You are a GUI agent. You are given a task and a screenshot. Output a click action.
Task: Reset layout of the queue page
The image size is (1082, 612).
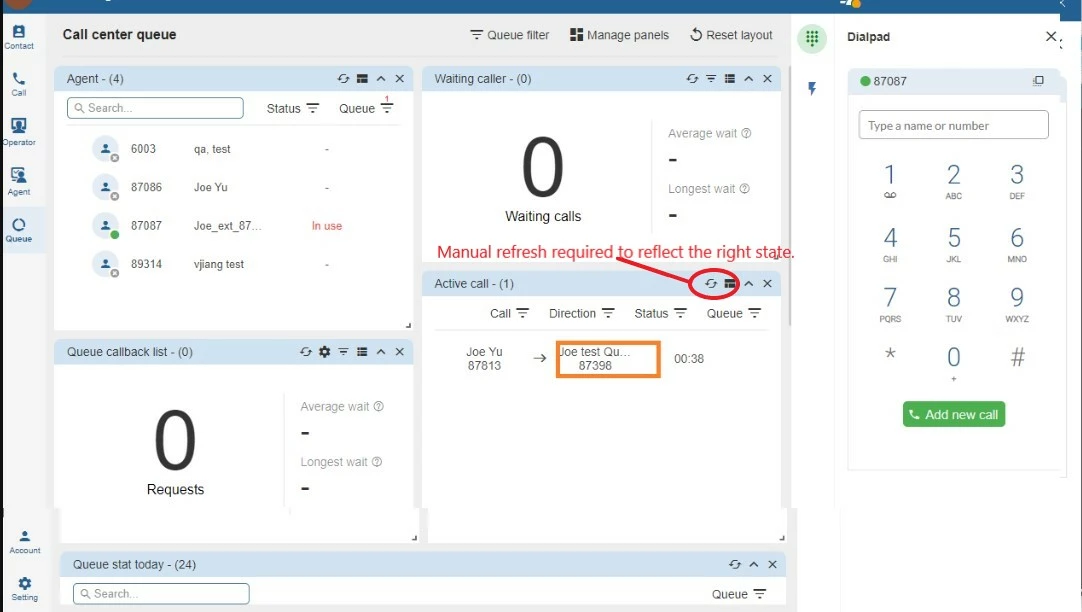point(731,34)
